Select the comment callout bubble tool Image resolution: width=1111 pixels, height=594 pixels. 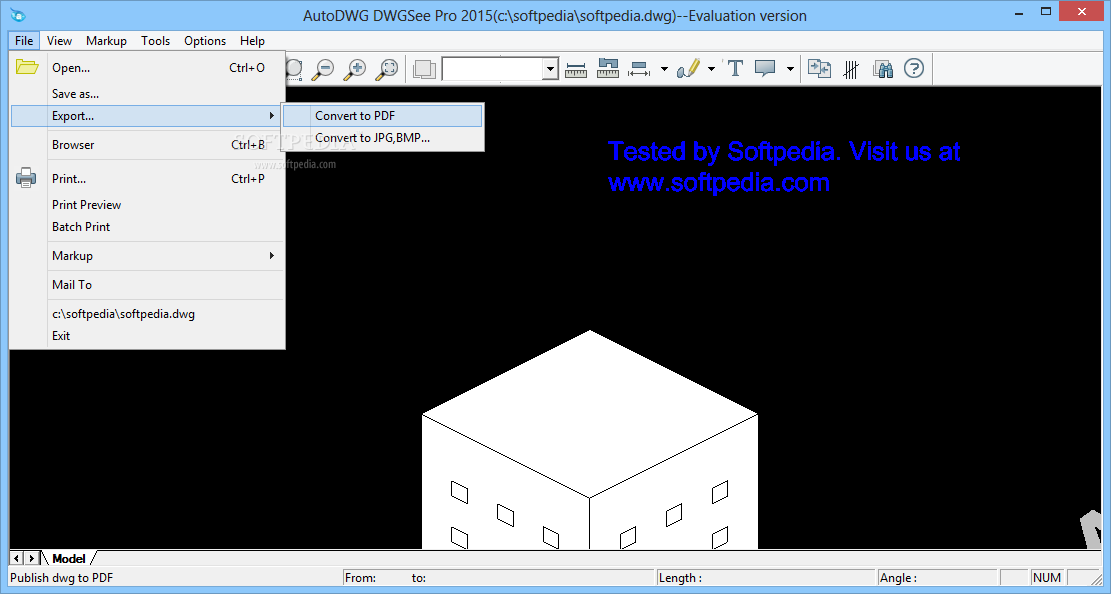[765, 69]
